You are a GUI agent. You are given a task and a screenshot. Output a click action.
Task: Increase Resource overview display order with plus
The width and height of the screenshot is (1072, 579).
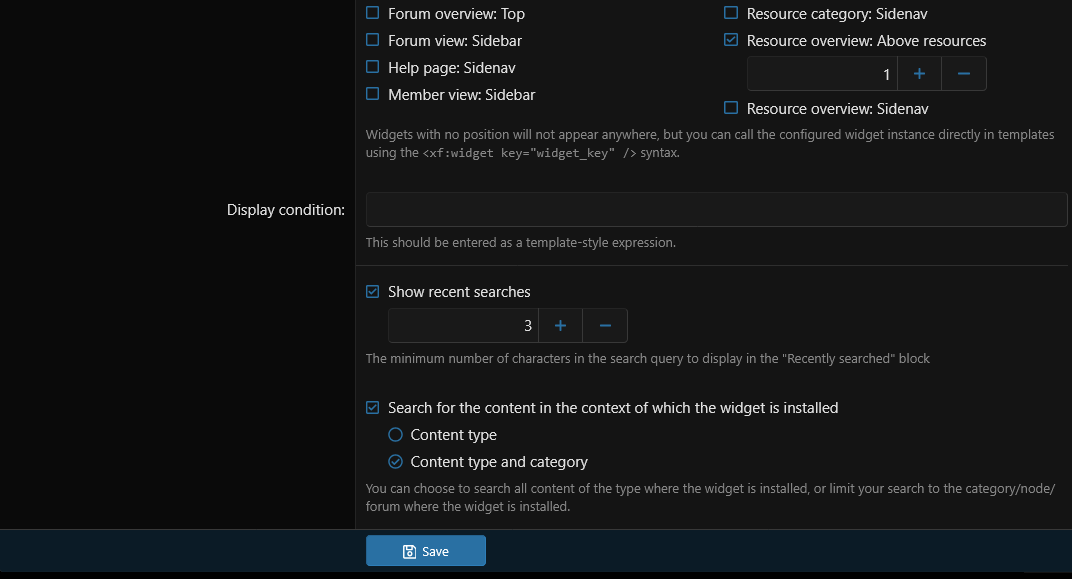[x=920, y=74]
